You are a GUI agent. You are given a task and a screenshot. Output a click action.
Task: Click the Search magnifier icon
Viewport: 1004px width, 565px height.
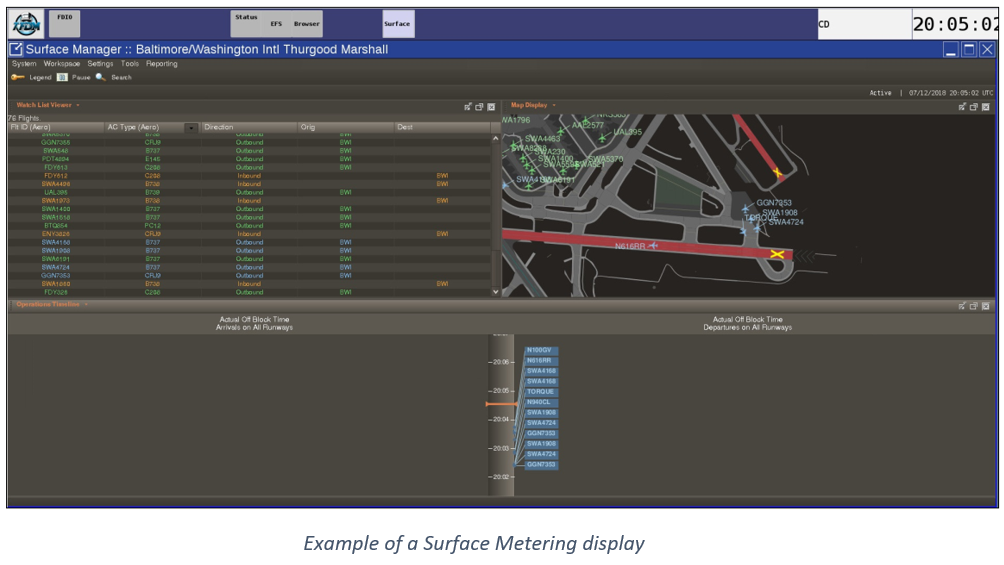click(x=101, y=78)
